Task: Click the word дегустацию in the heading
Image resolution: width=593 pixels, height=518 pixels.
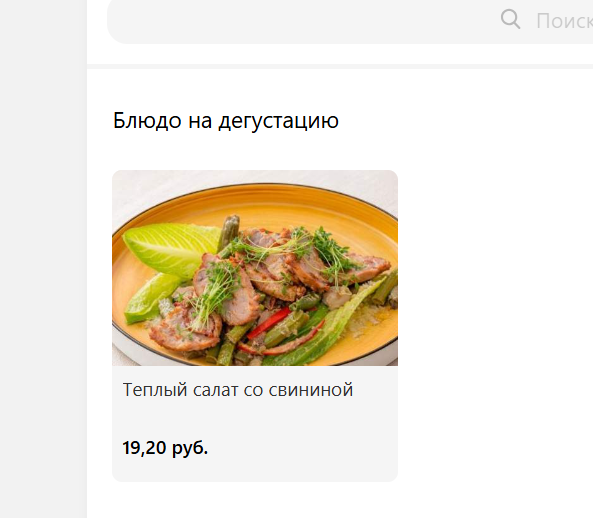Action: click(278, 121)
